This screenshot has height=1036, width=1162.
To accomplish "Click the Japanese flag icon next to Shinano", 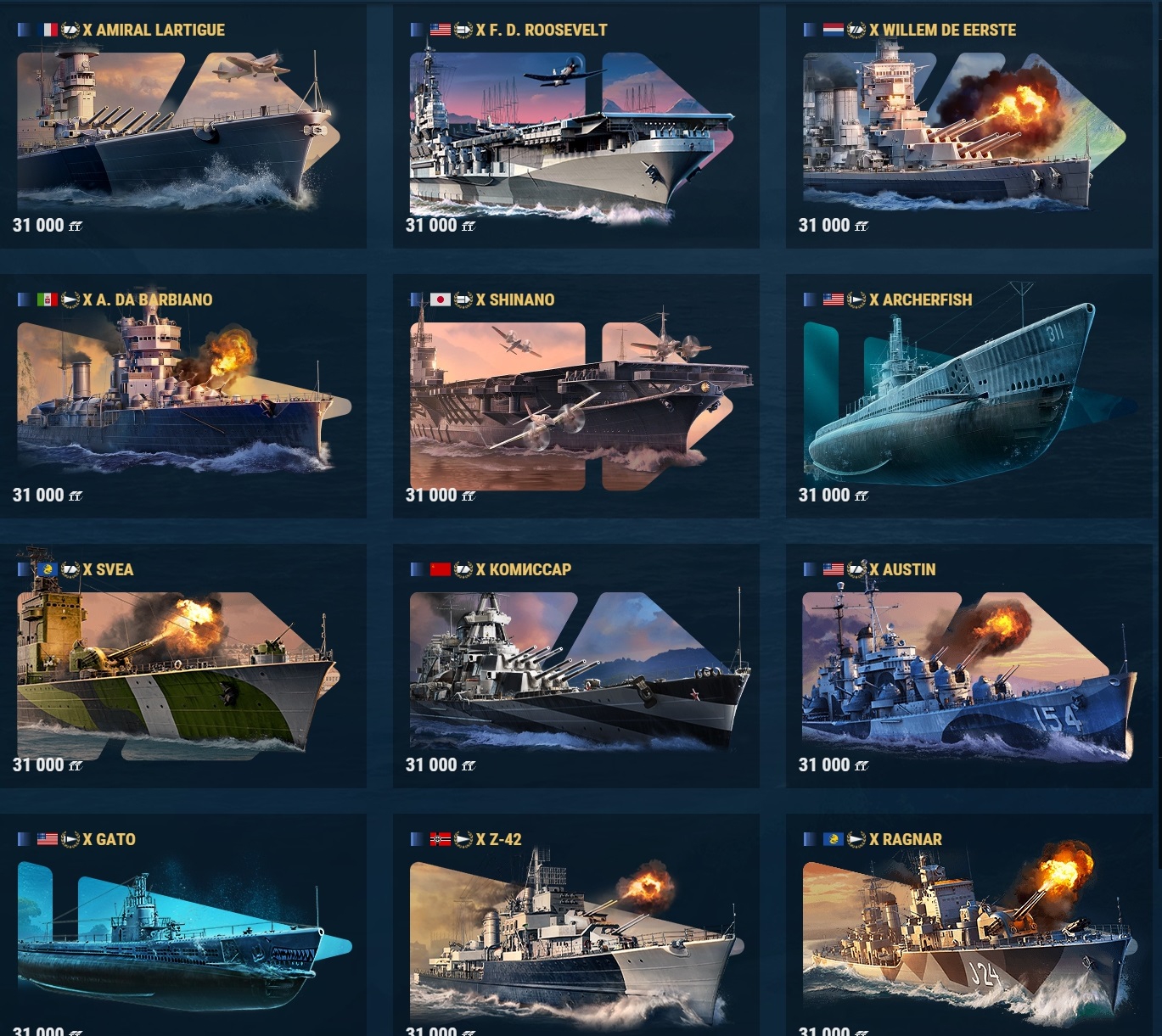I will click(441, 300).
